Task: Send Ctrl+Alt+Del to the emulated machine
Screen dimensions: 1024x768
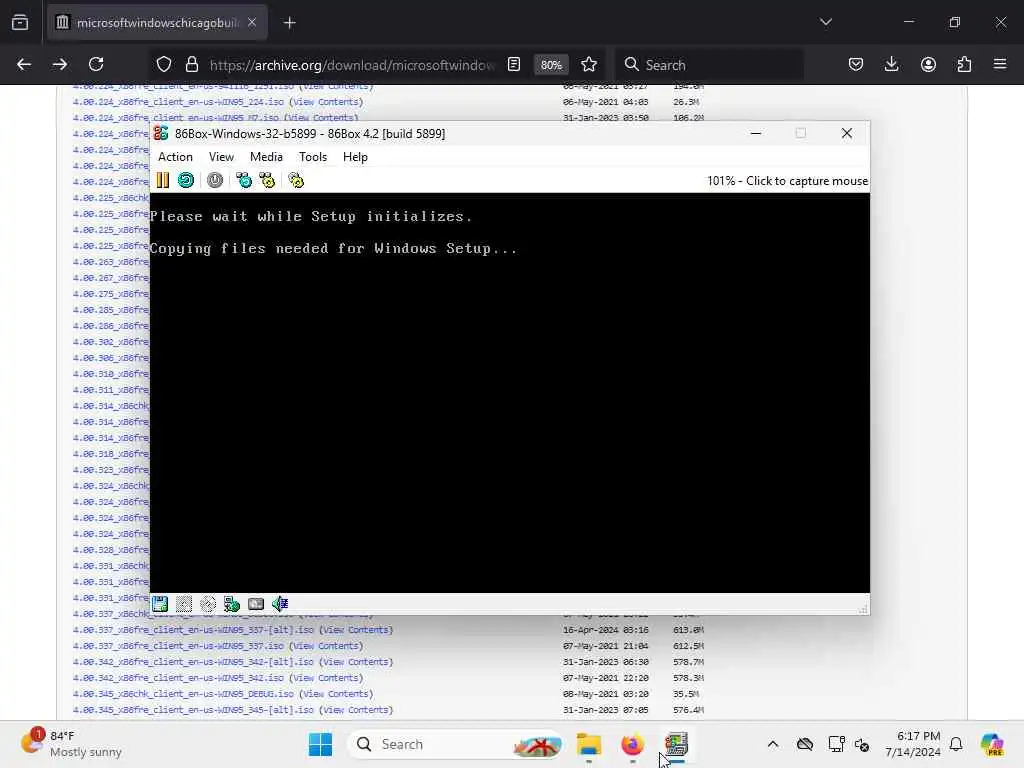Action: click(244, 180)
